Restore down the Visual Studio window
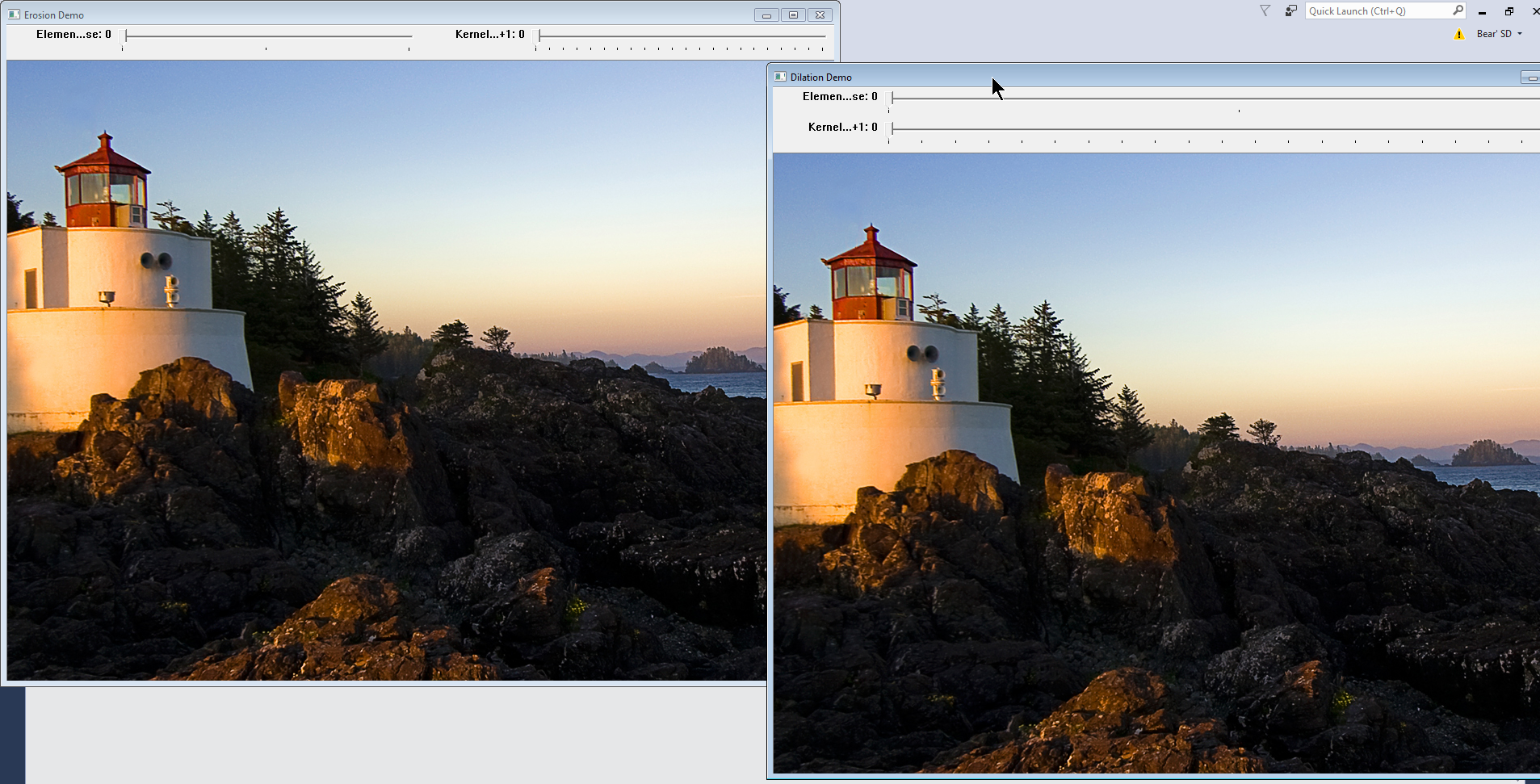Viewport: 1540px width, 784px height. click(1509, 11)
